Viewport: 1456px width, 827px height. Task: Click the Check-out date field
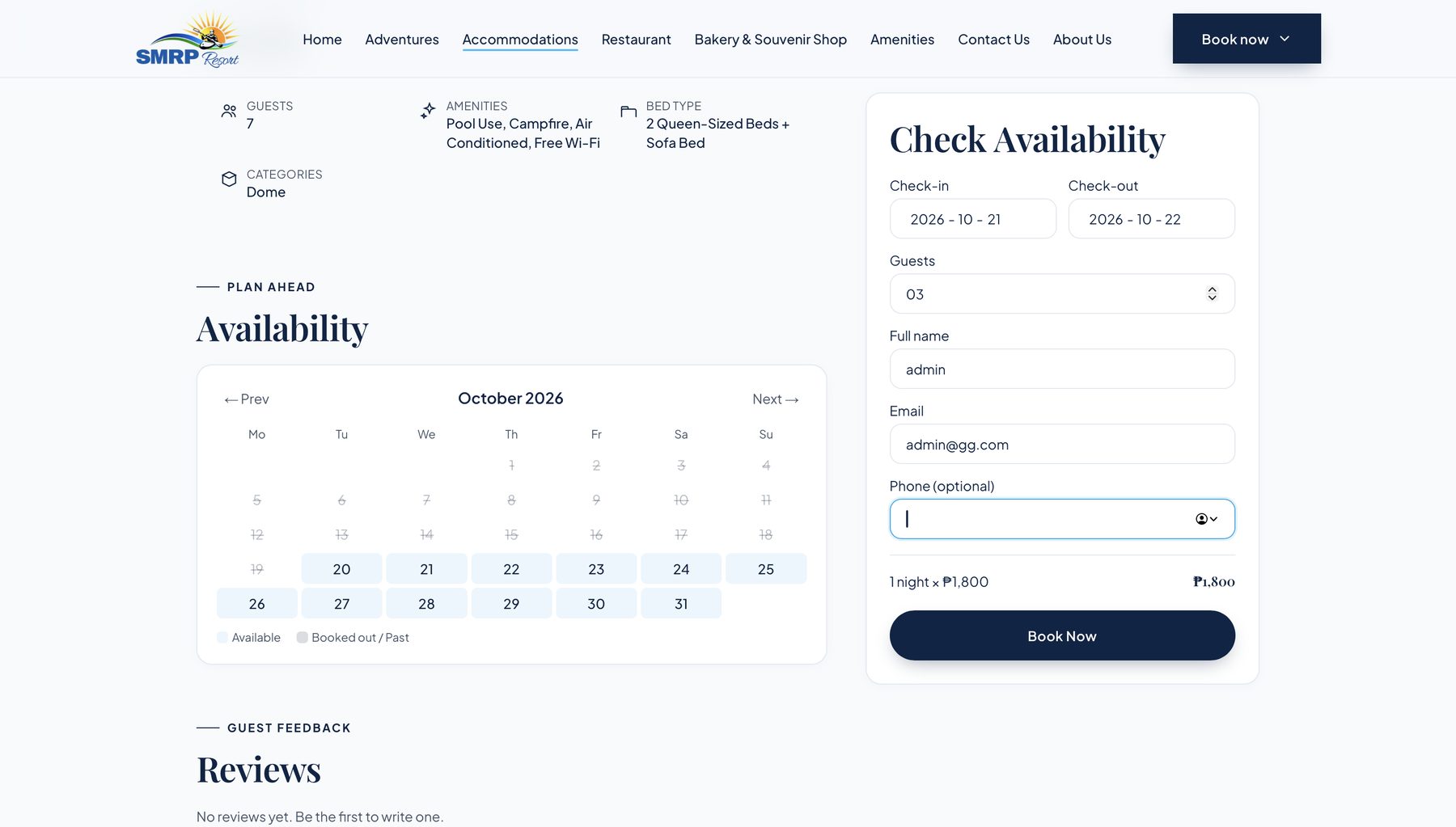point(1151,219)
